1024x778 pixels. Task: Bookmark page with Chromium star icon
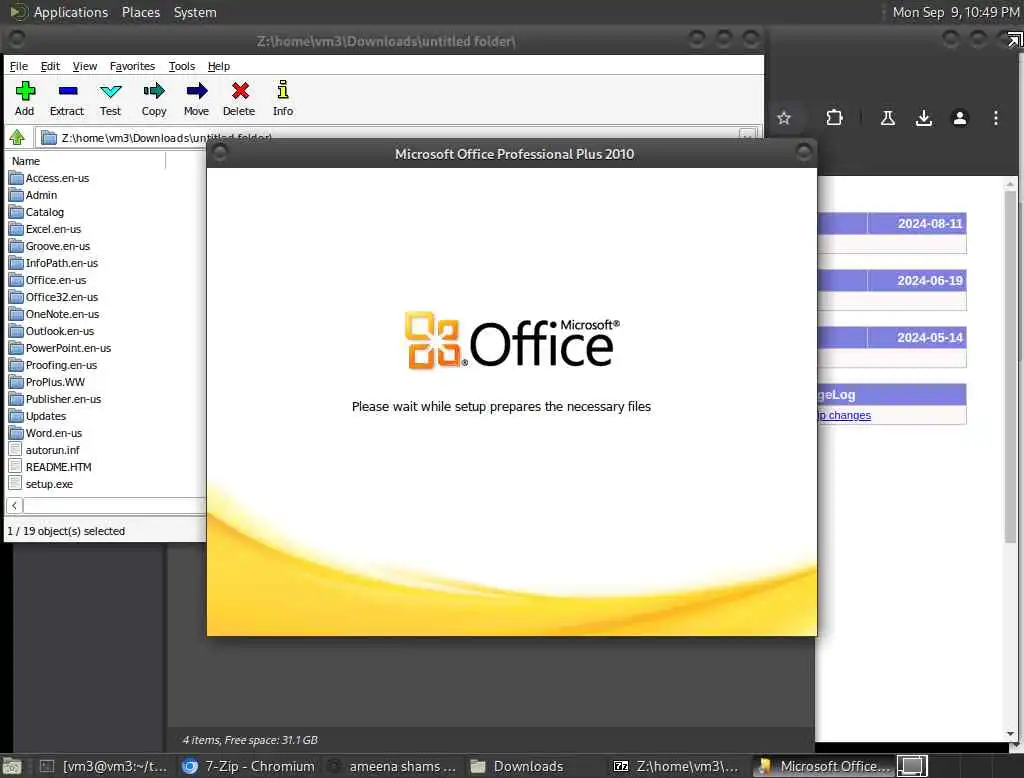(x=784, y=118)
